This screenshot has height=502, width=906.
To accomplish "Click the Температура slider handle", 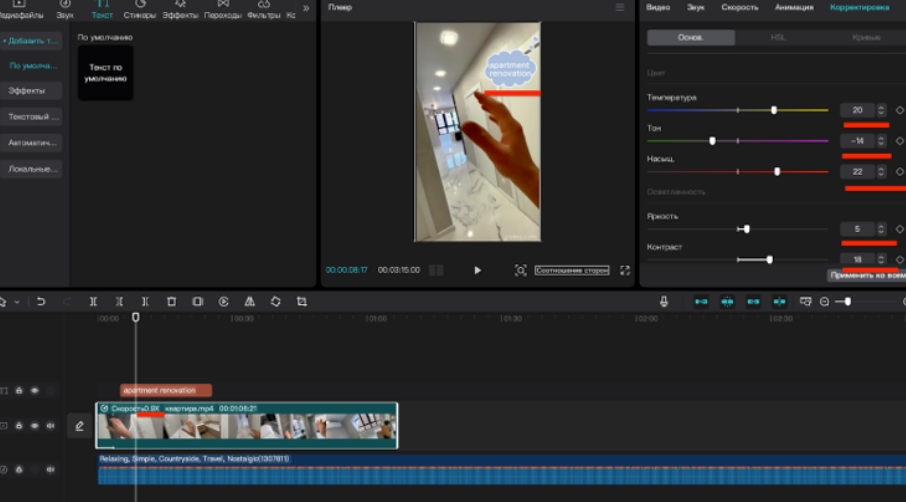I will (774, 110).
